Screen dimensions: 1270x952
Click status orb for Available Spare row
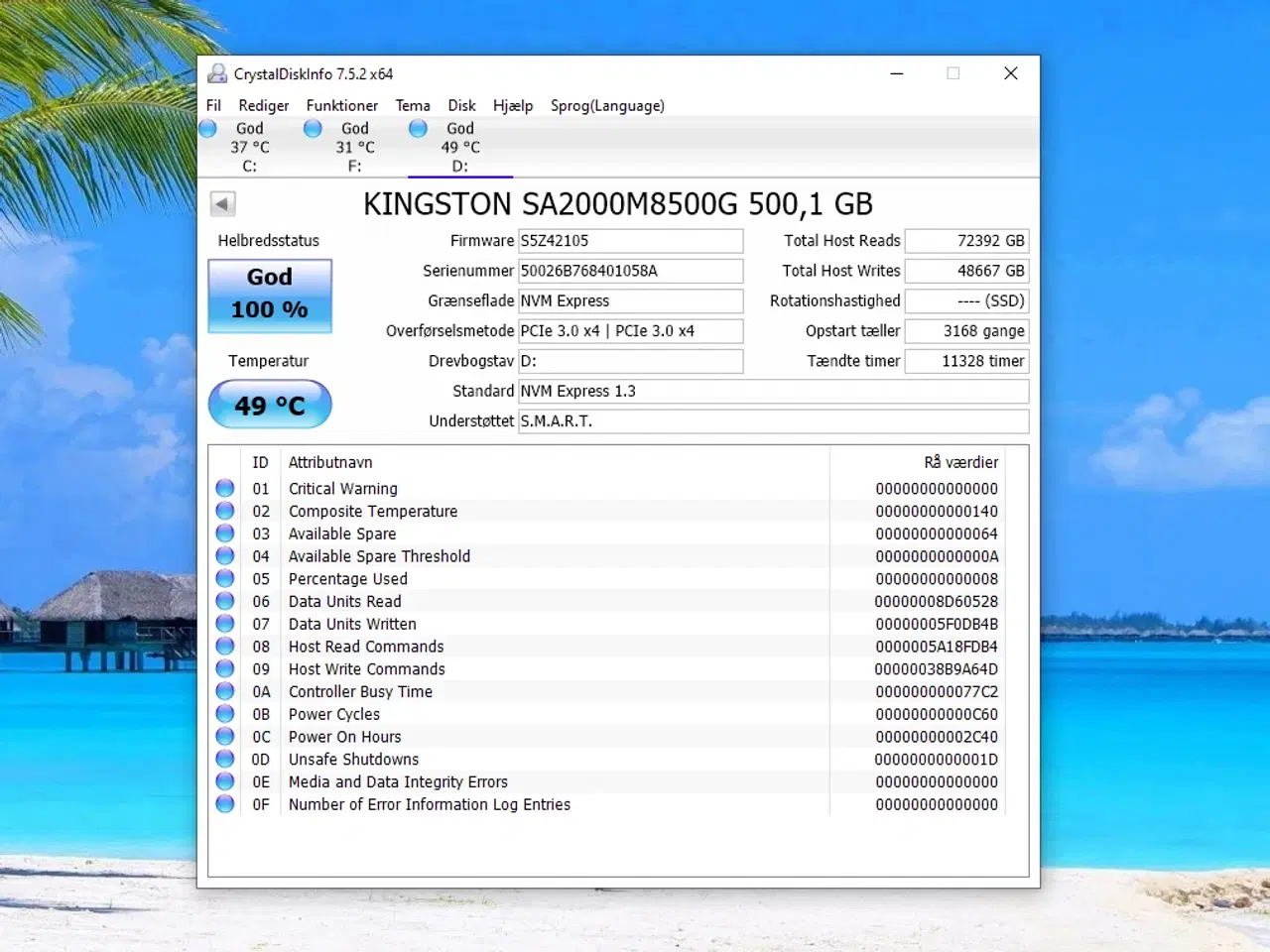pos(225,534)
